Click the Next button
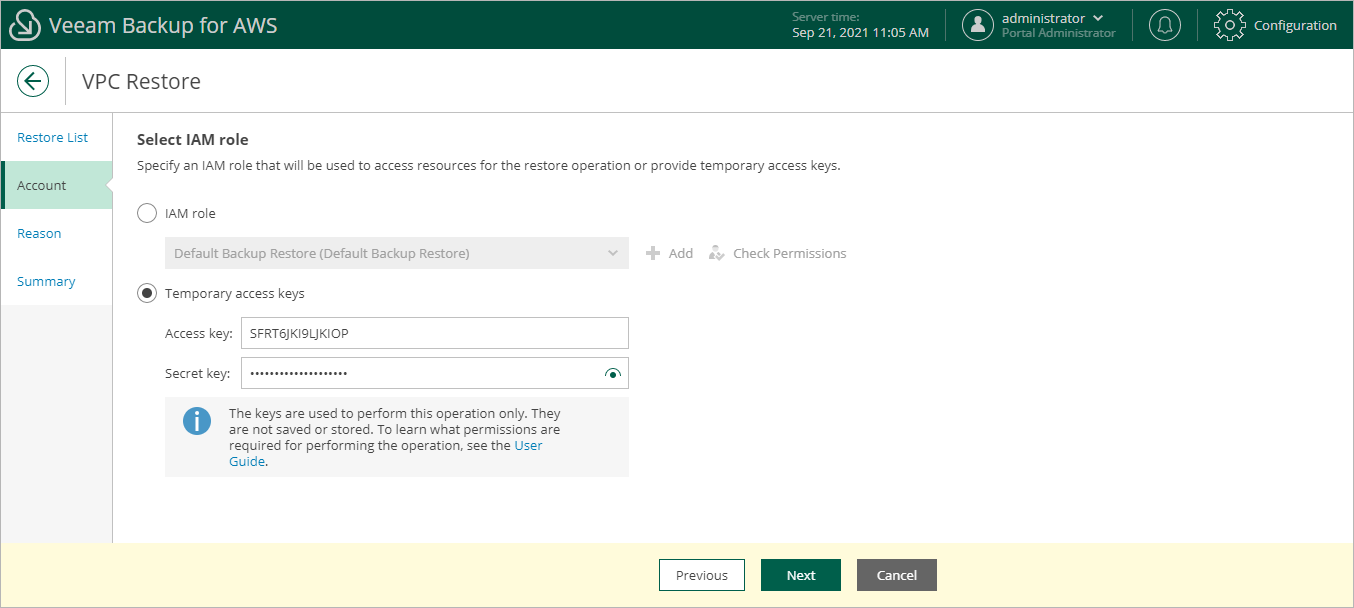This screenshot has width=1354, height=608. tap(800, 575)
